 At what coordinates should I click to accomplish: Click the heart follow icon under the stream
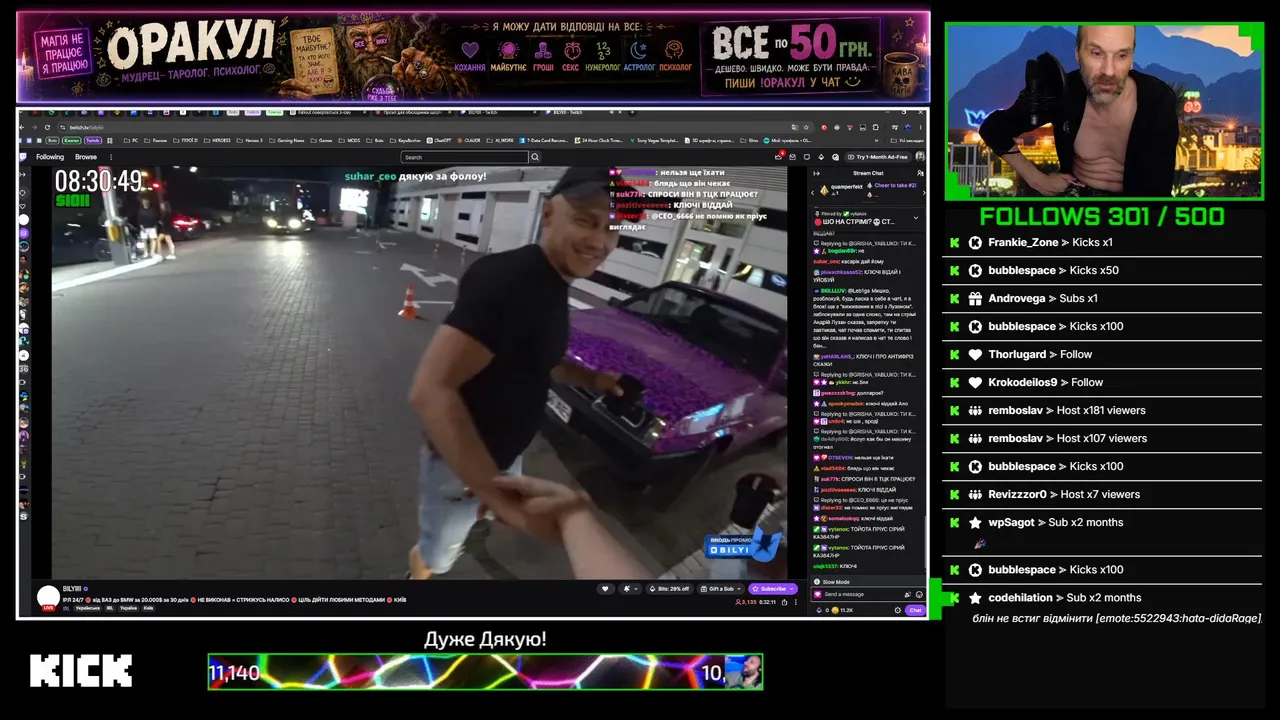pyautogui.click(x=605, y=589)
